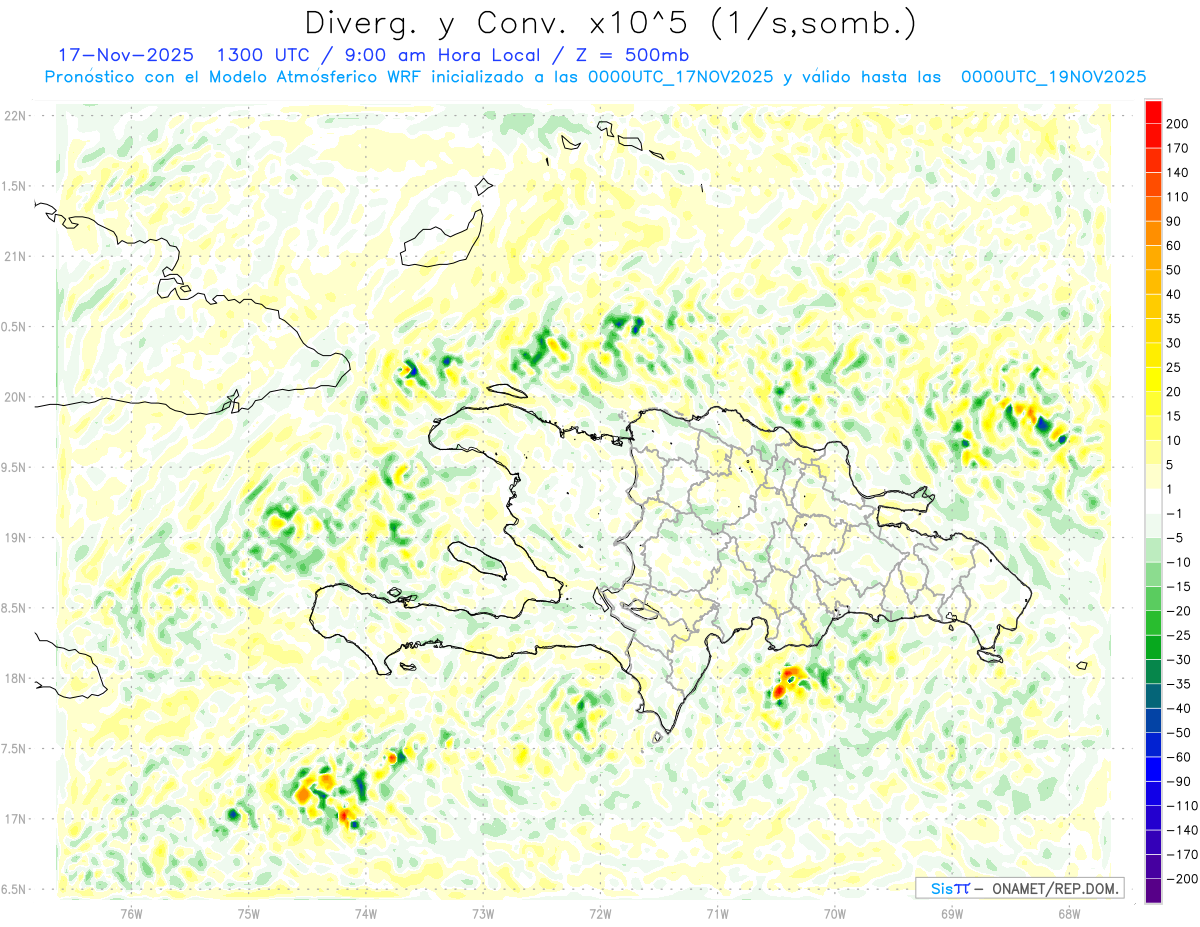Click the '70W' longitude label
1200x927 pixels.
coord(835,913)
